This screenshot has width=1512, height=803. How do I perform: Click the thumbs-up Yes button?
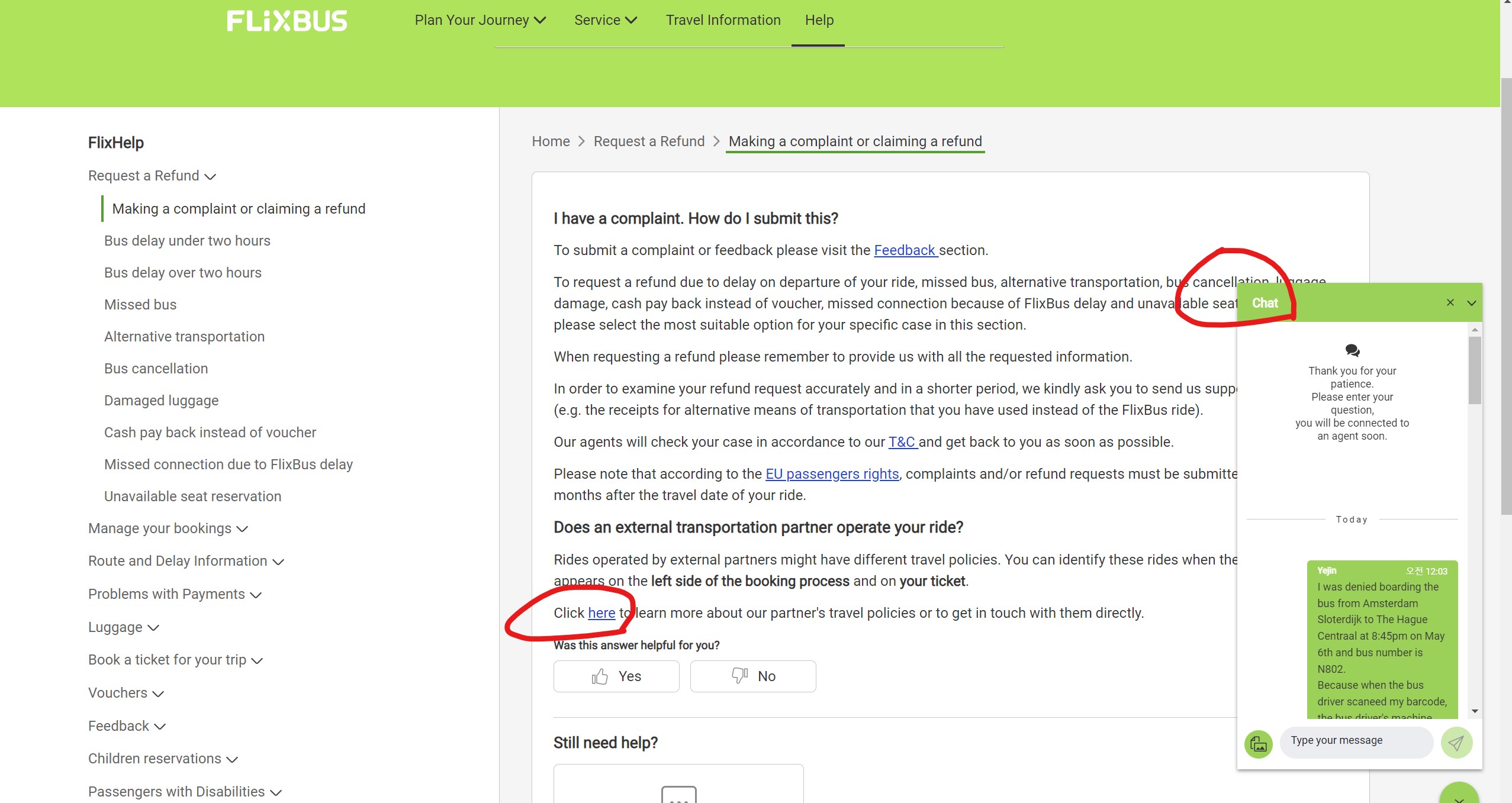point(616,676)
